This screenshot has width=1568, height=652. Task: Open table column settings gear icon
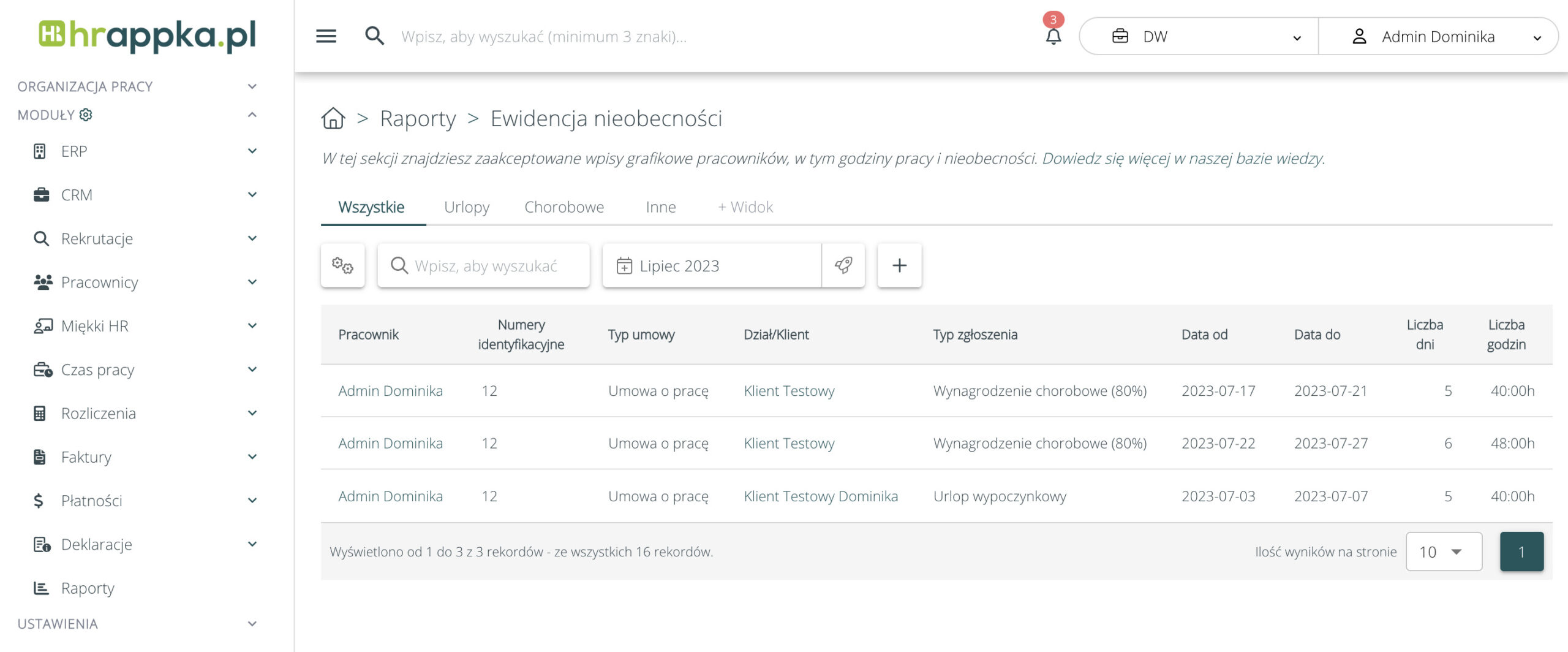click(x=342, y=265)
